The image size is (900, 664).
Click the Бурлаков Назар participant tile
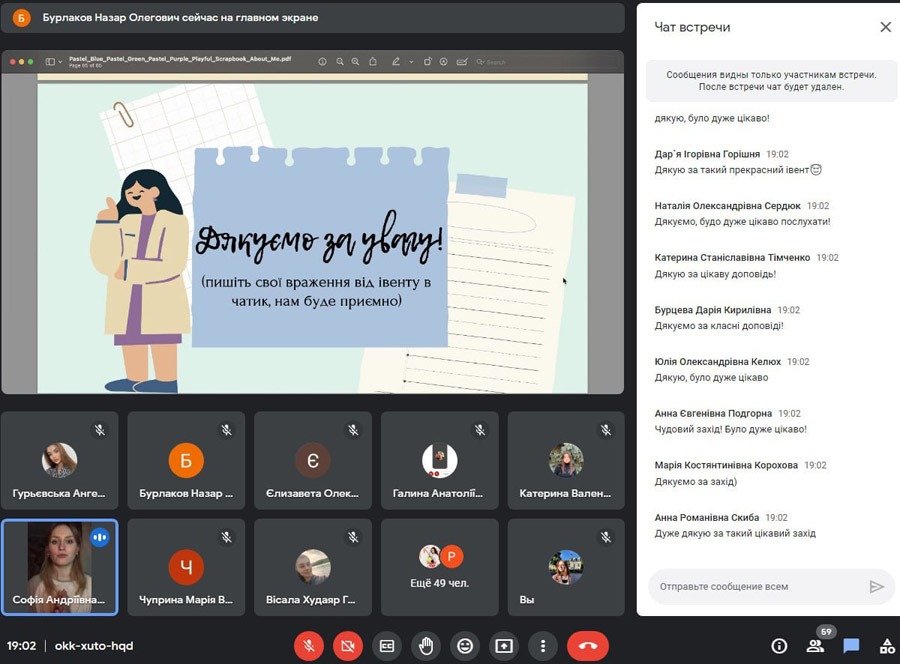(x=186, y=461)
